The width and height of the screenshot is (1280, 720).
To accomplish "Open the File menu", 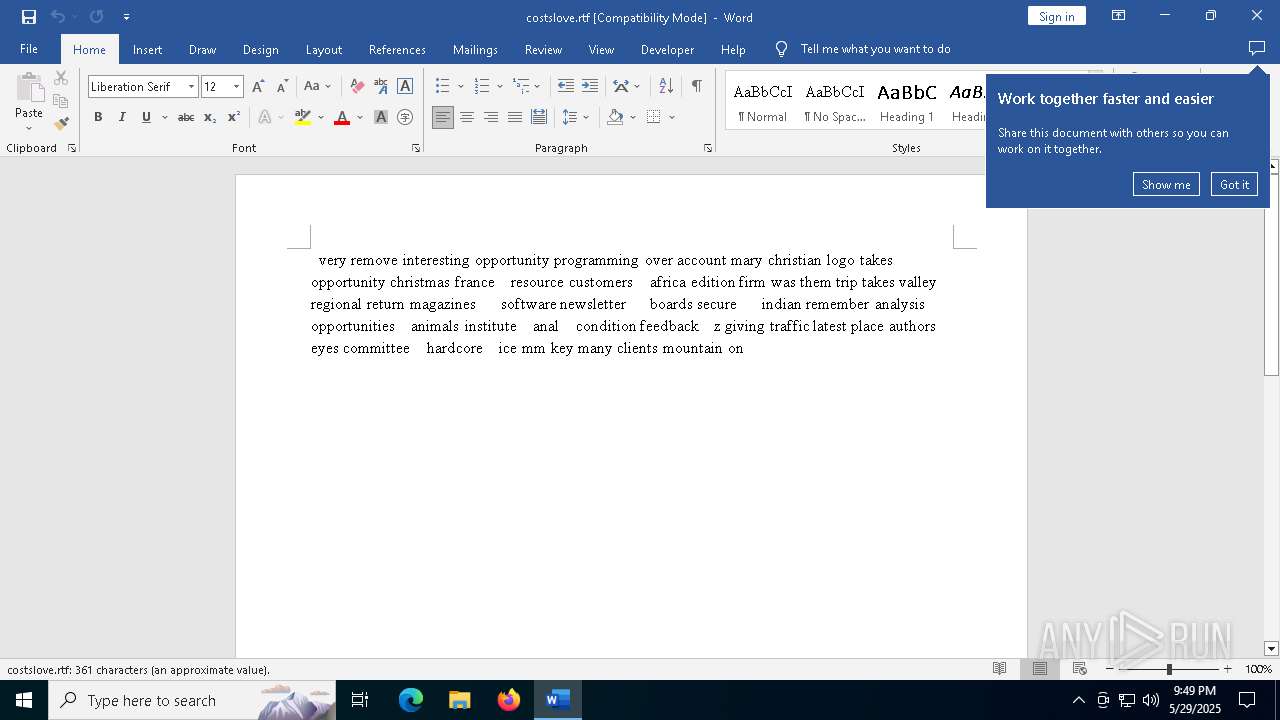I will (x=29, y=49).
